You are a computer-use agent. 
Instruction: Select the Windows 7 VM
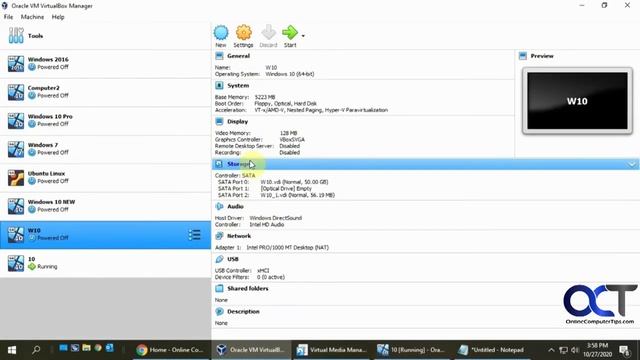(x=105, y=149)
